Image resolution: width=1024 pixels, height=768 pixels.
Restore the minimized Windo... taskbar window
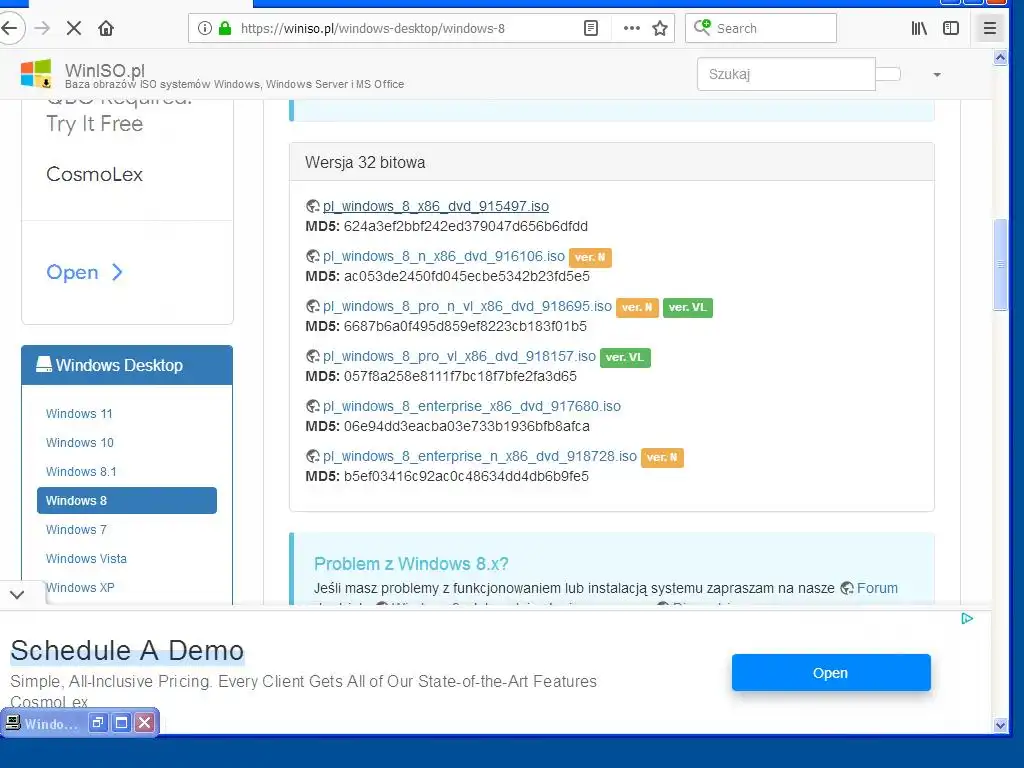[98, 723]
